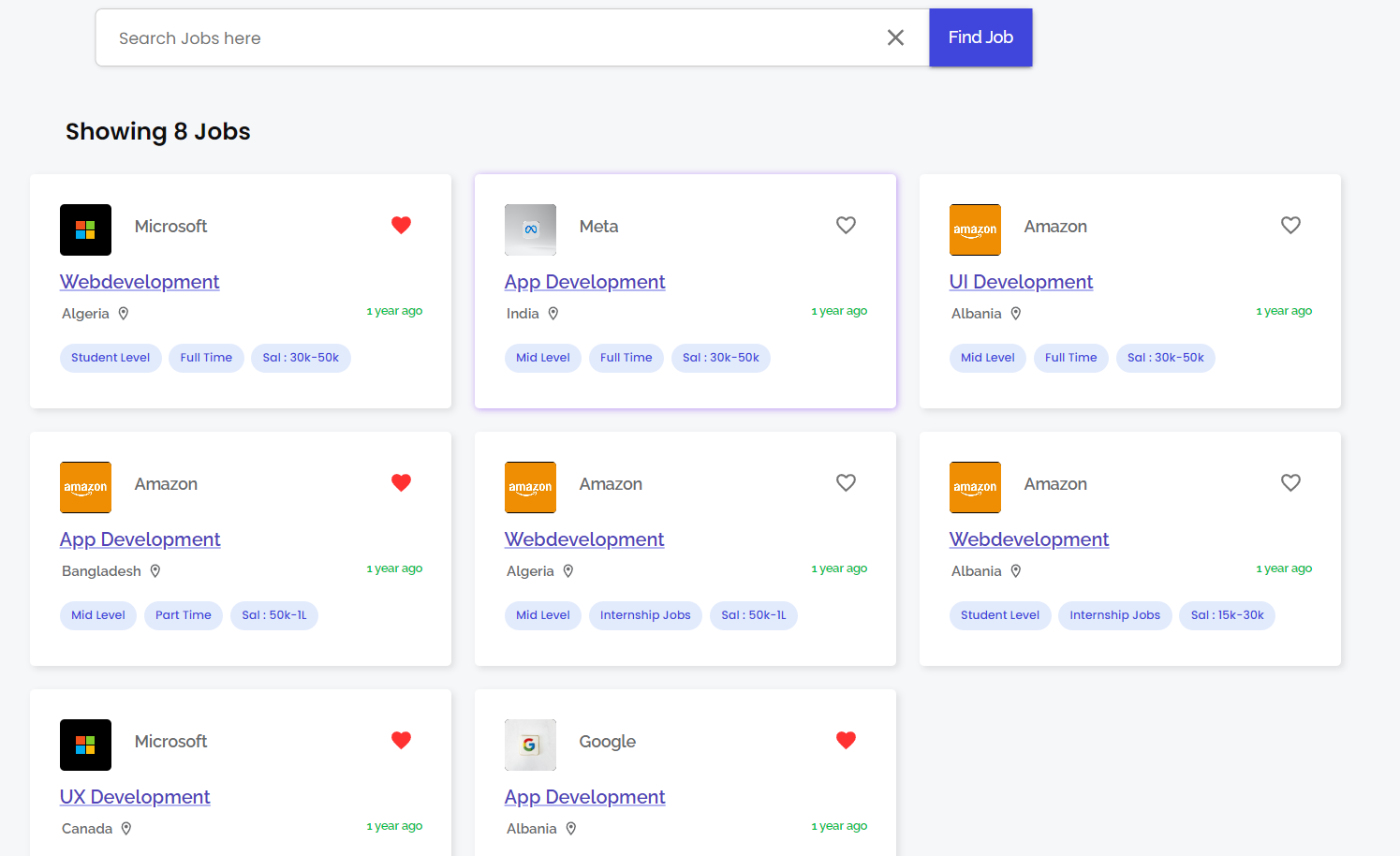Click location pin beside India
Screen dimensions: 1400x856
coord(553,314)
